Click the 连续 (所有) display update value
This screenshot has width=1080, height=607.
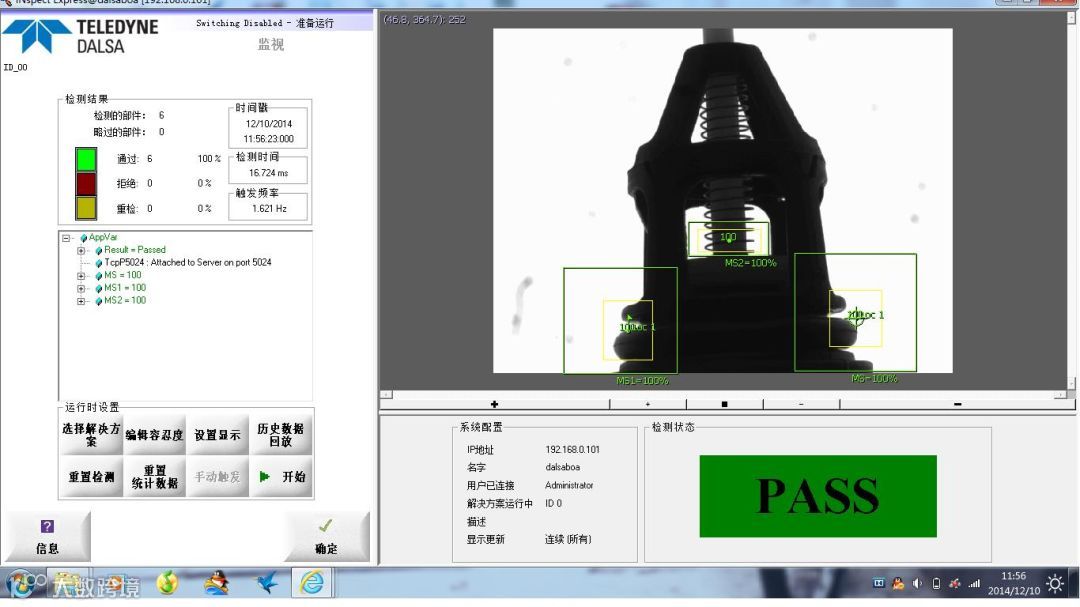[x=568, y=539]
